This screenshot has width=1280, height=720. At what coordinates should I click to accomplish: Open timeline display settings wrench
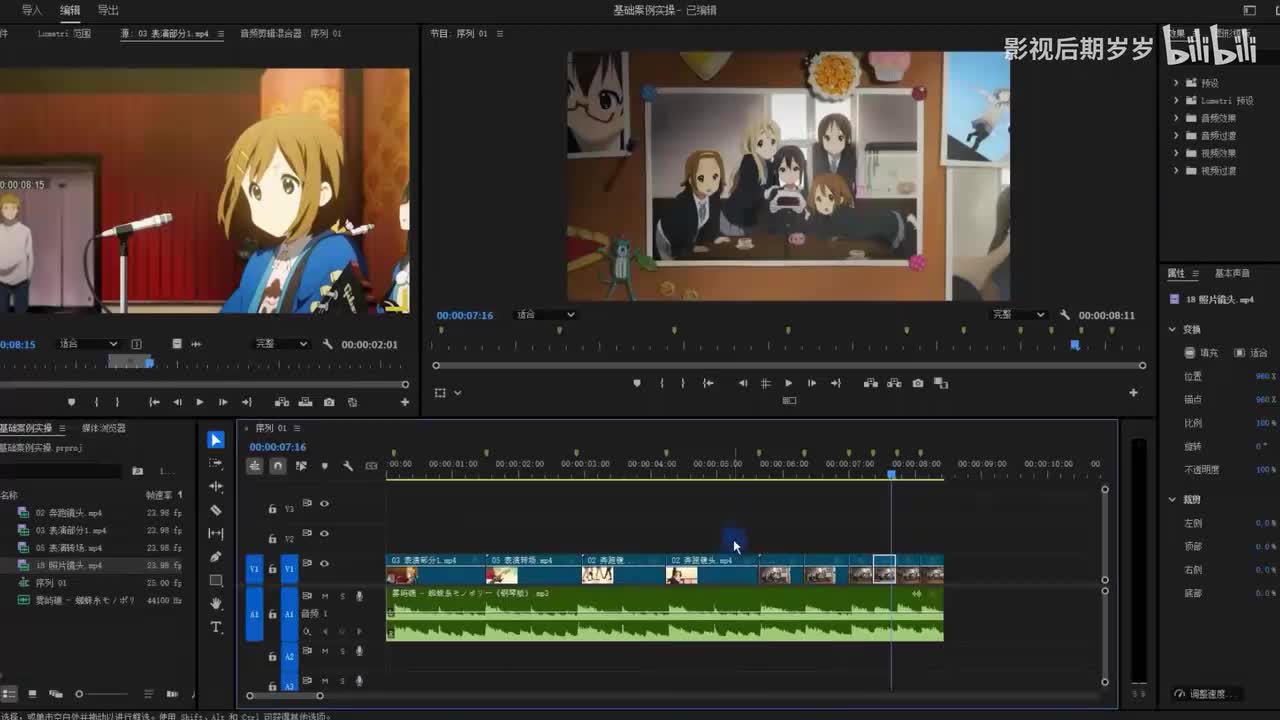(348, 466)
